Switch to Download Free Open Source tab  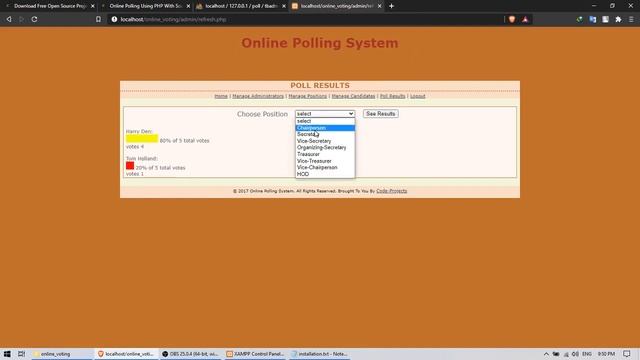tap(49, 6)
